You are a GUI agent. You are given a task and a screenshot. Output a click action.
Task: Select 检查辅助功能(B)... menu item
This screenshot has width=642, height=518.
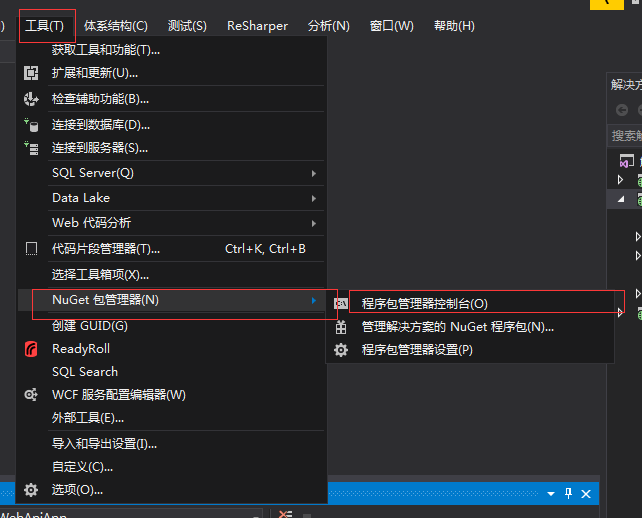(100, 99)
